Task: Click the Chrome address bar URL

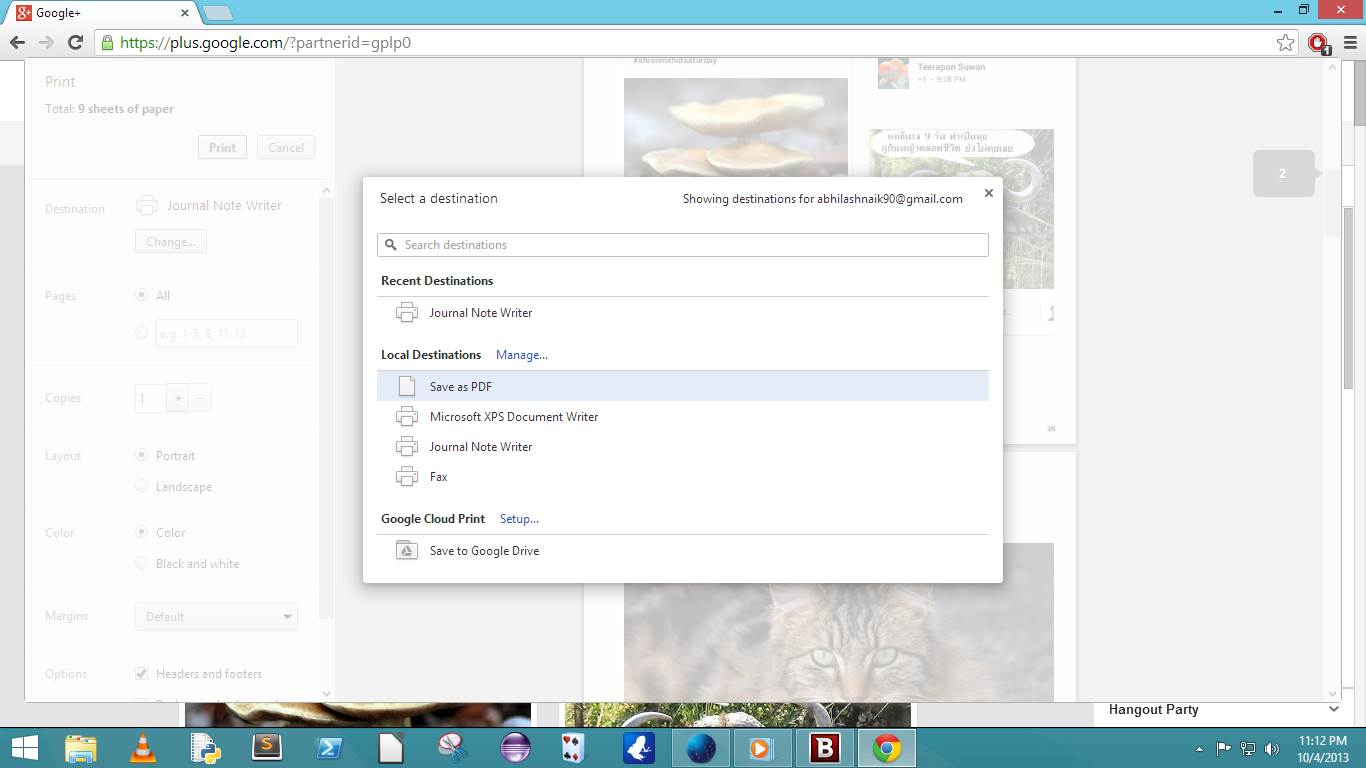Action: (266, 43)
